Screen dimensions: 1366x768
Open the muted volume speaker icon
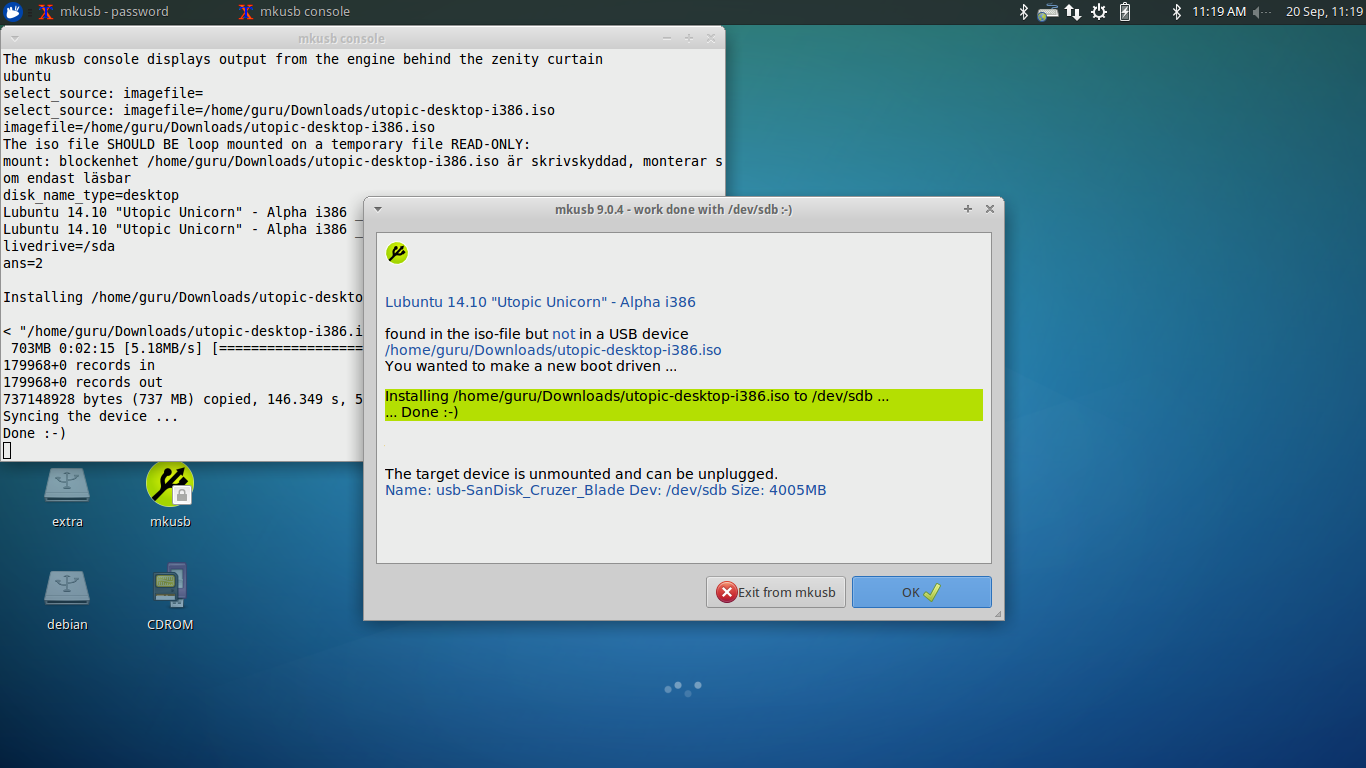point(1261,12)
